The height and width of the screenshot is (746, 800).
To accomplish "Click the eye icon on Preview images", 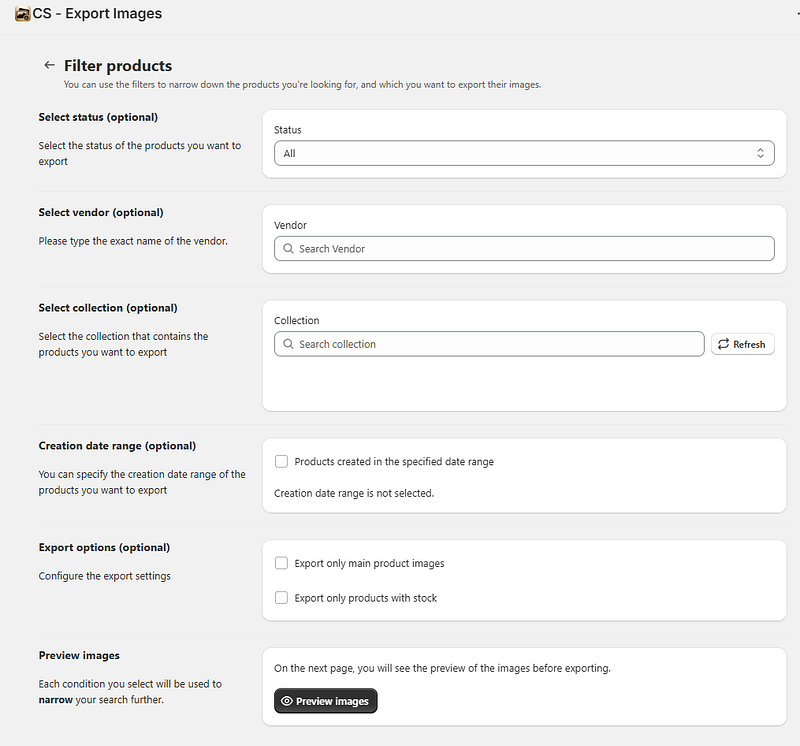I will tap(286, 702).
